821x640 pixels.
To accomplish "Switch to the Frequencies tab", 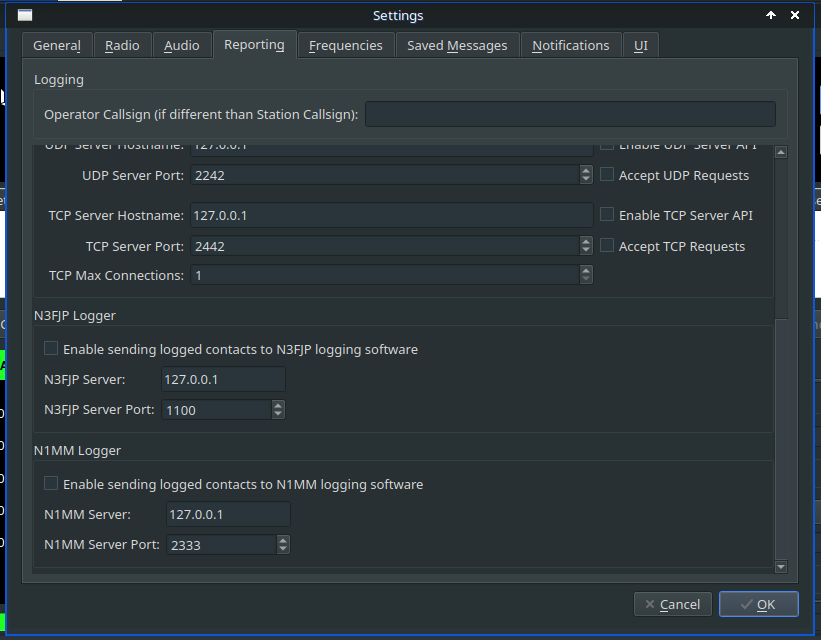I will click(x=345, y=45).
